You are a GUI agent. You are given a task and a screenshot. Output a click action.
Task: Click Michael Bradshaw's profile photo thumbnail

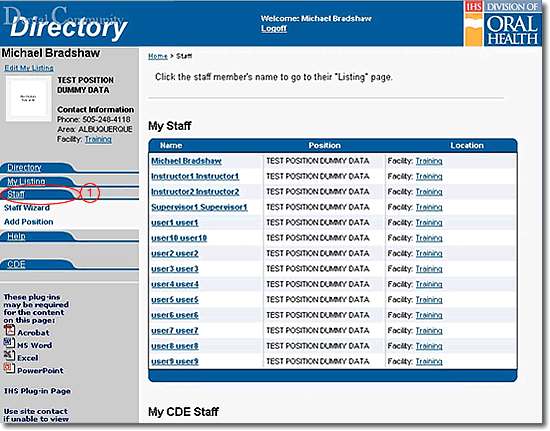tap(29, 99)
